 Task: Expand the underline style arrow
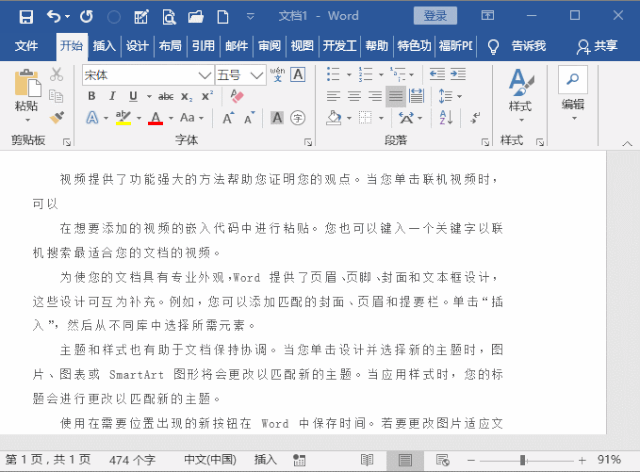click(149, 97)
